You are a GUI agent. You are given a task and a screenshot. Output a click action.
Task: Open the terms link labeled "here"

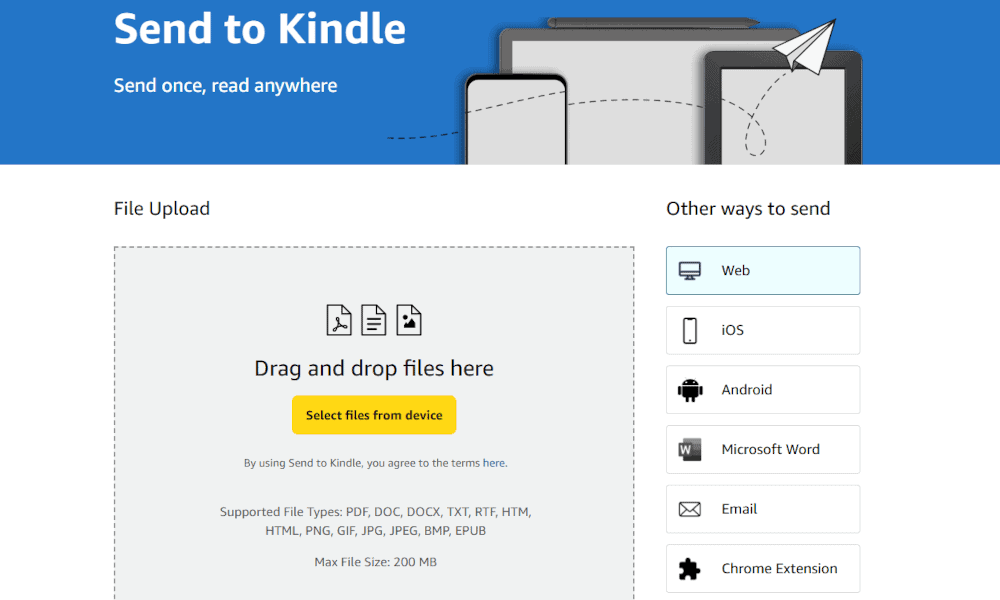click(494, 463)
